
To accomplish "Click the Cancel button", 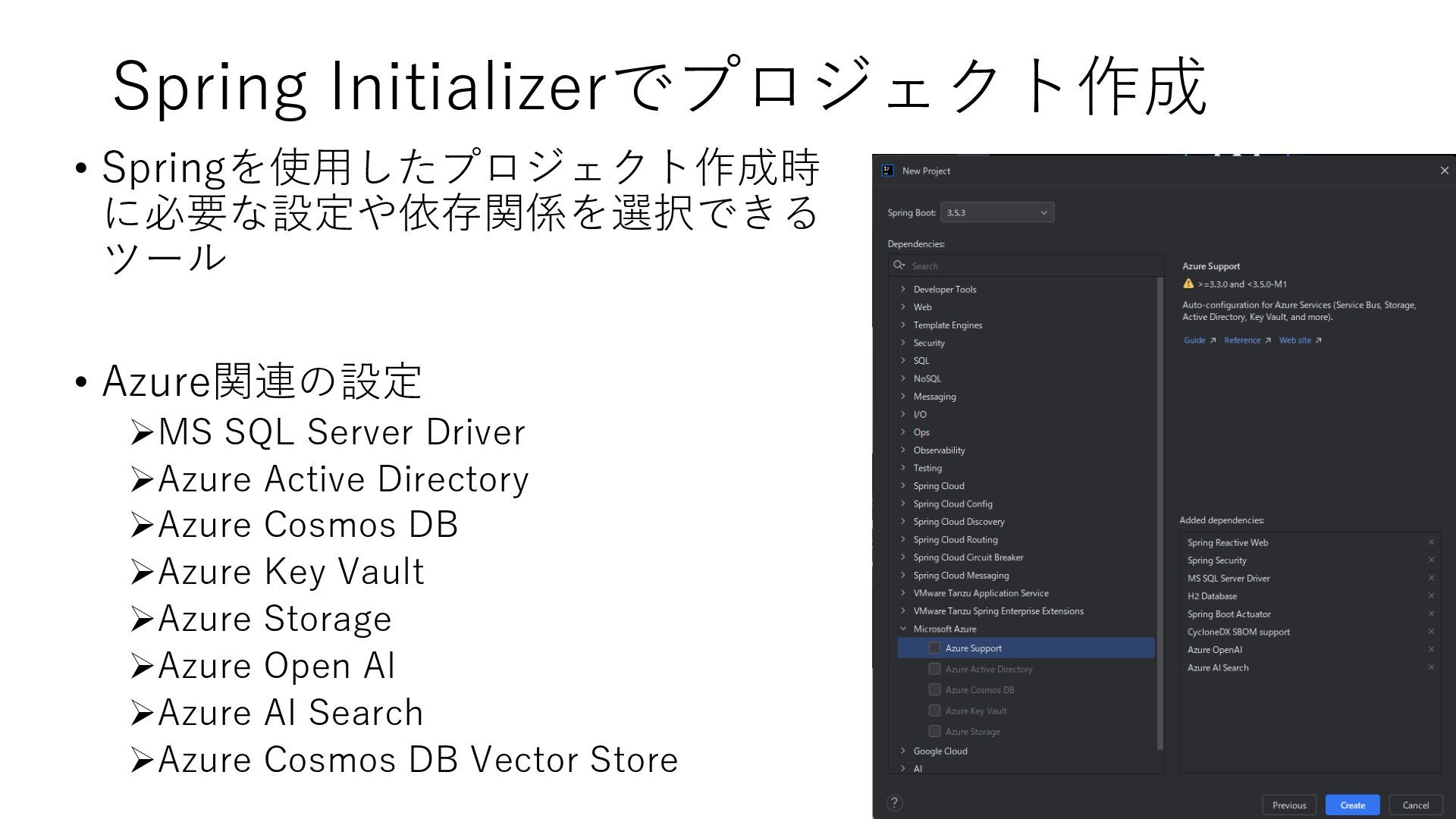I will (x=1415, y=805).
